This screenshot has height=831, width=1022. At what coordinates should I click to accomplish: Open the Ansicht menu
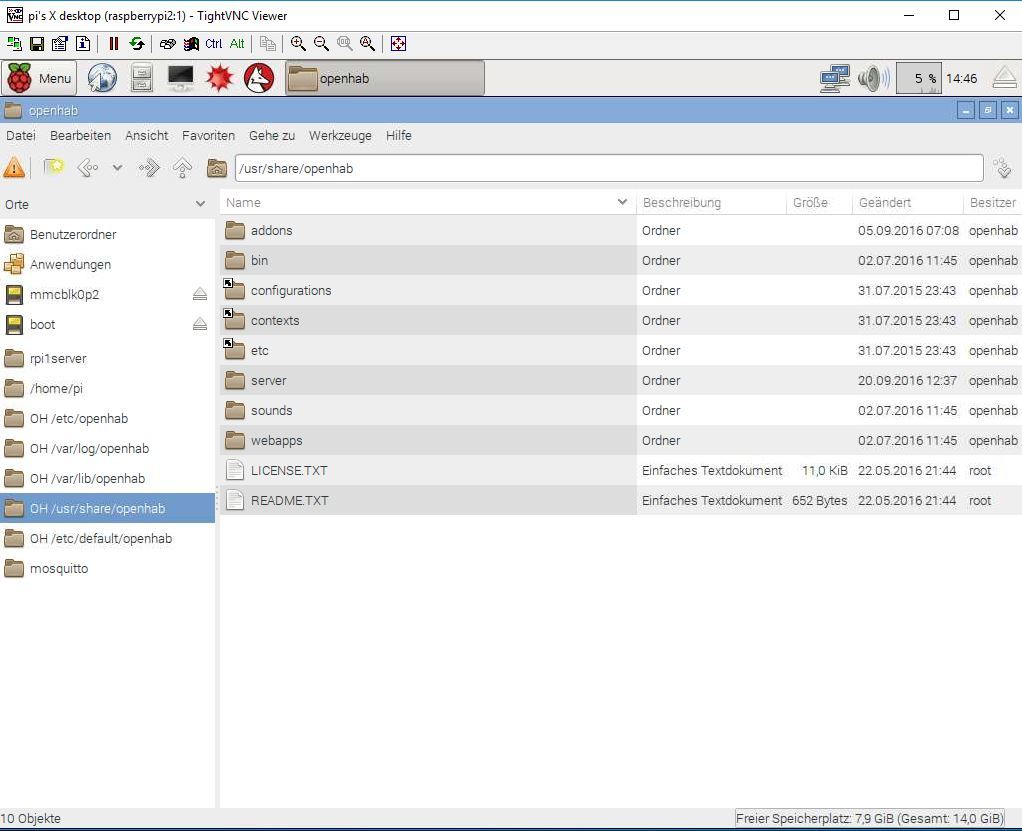[146, 136]
